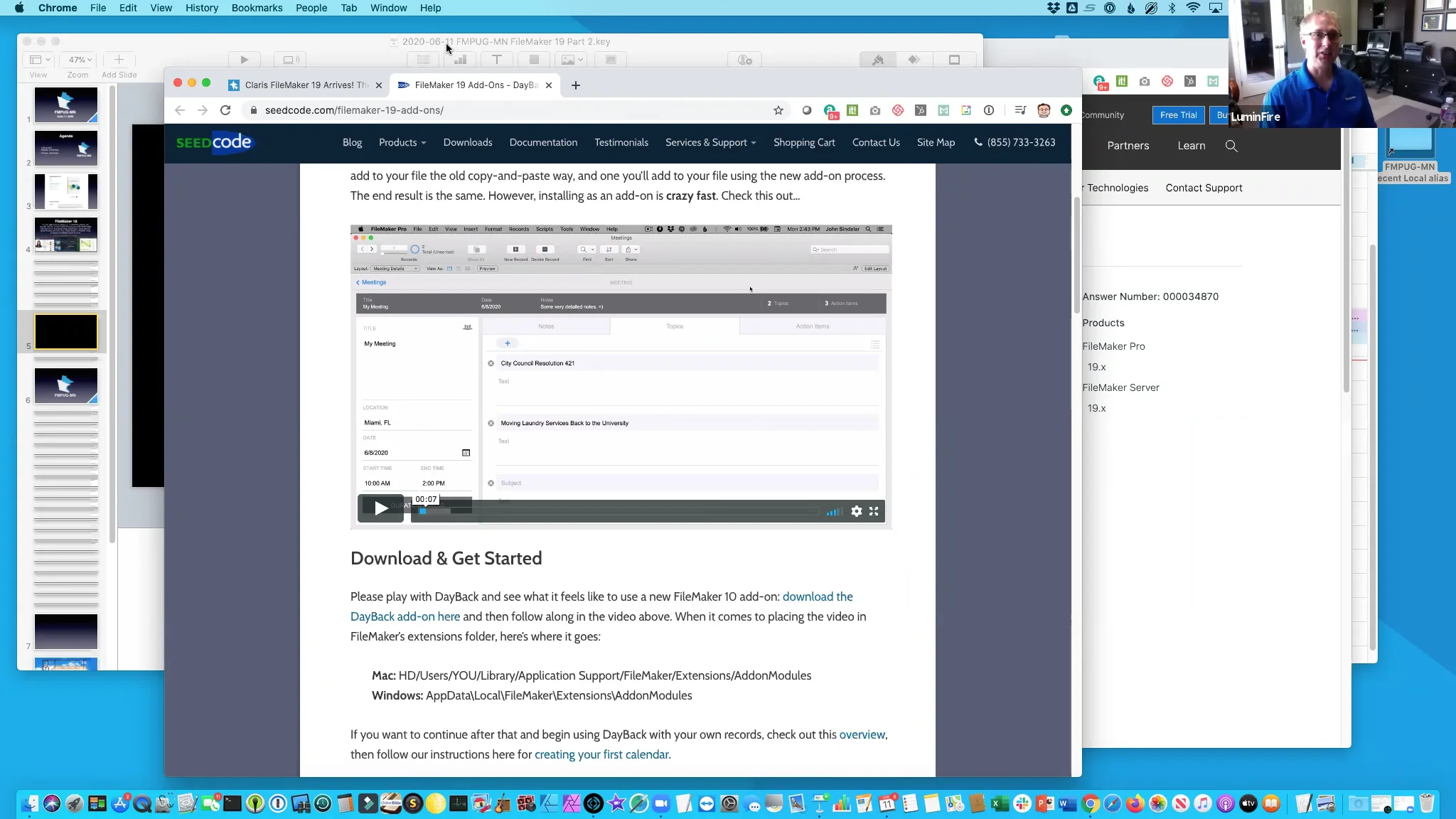Go to Shopping Cart

coord(804,143)
